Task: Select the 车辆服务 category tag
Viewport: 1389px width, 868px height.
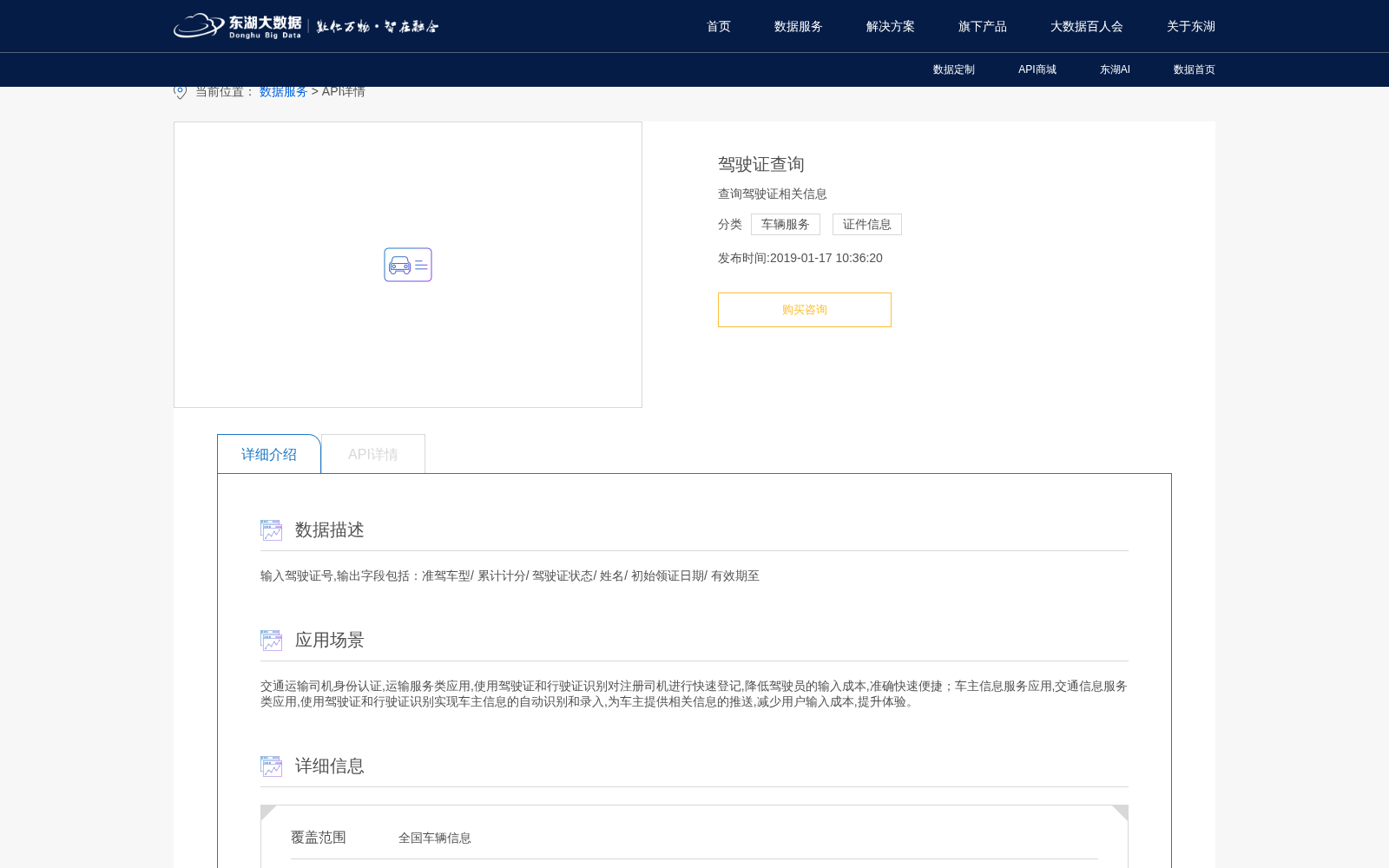Action: click(x=786, y=224)
